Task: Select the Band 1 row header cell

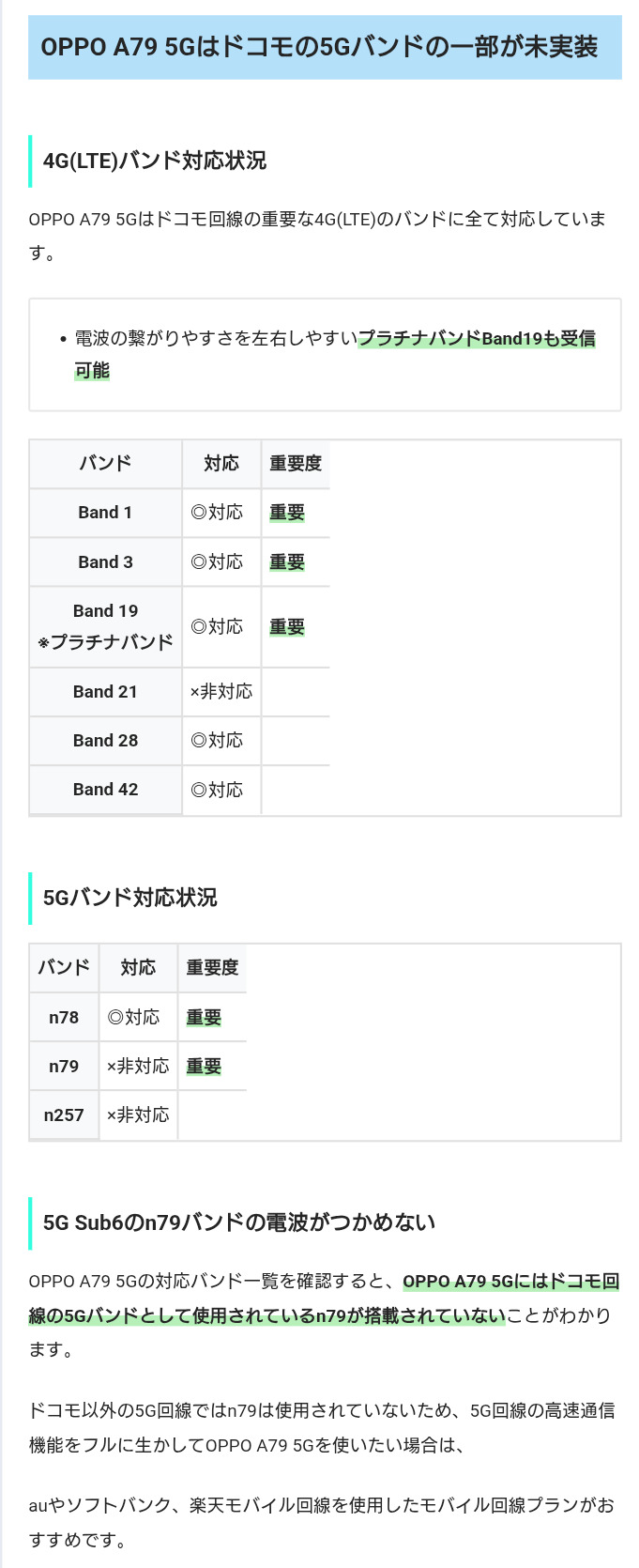Action: point(105,513)
